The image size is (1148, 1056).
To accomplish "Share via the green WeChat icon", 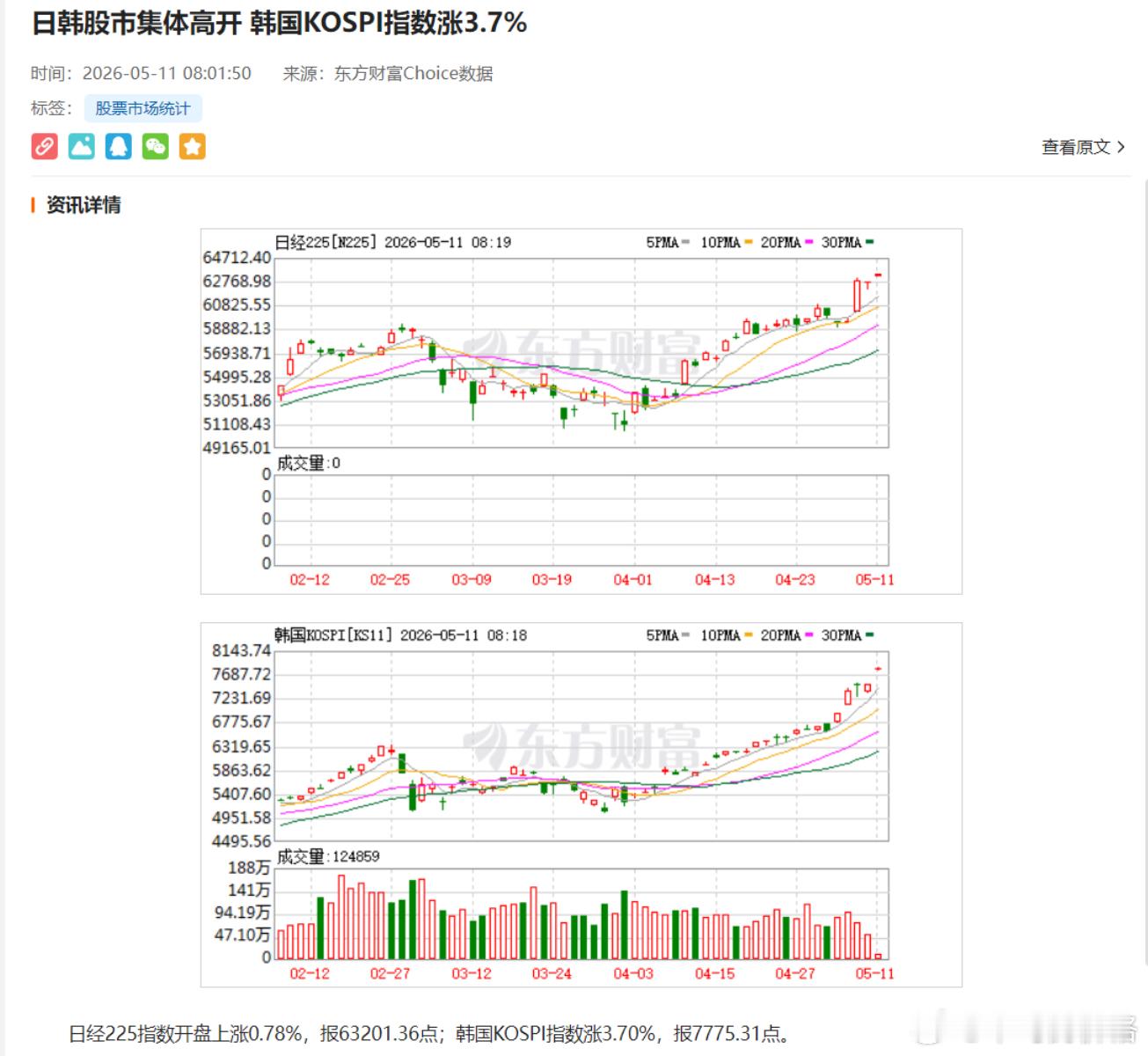I will point(156,146).
